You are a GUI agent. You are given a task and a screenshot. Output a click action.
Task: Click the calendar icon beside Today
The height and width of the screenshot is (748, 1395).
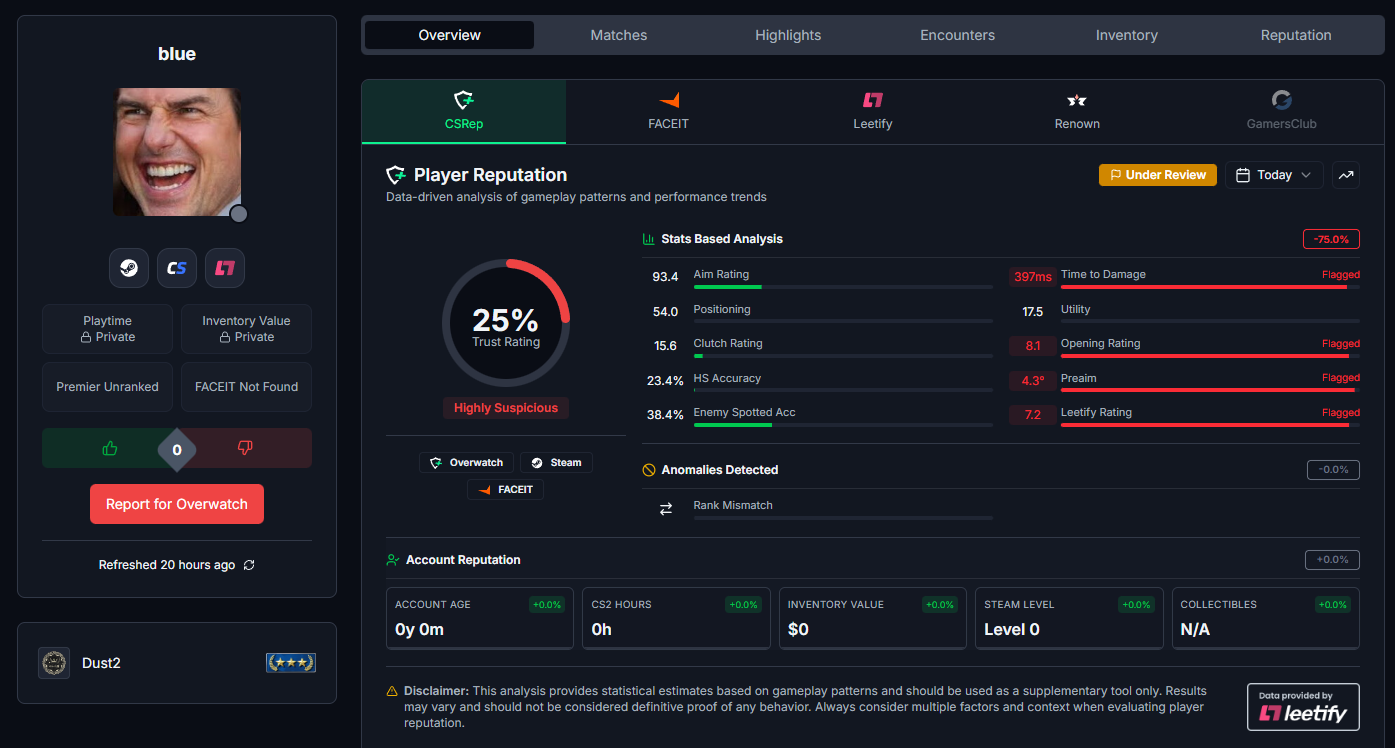click(1243, 175)
